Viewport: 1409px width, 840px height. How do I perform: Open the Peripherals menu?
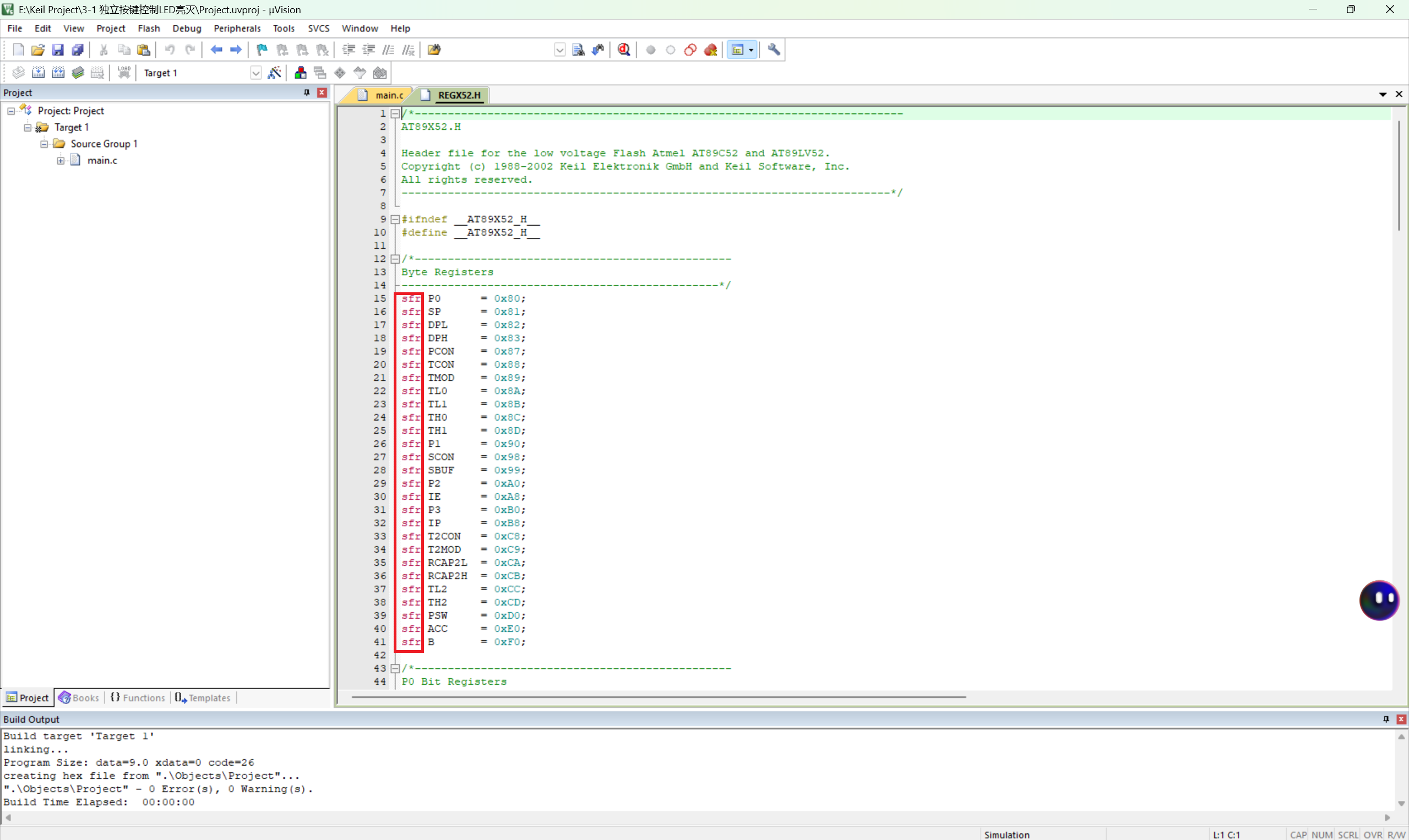pos(237,28)
